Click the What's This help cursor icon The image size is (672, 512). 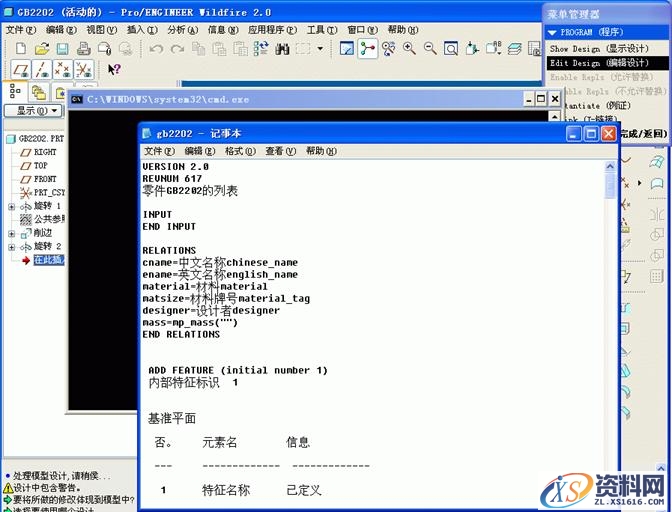pos(114,69)
